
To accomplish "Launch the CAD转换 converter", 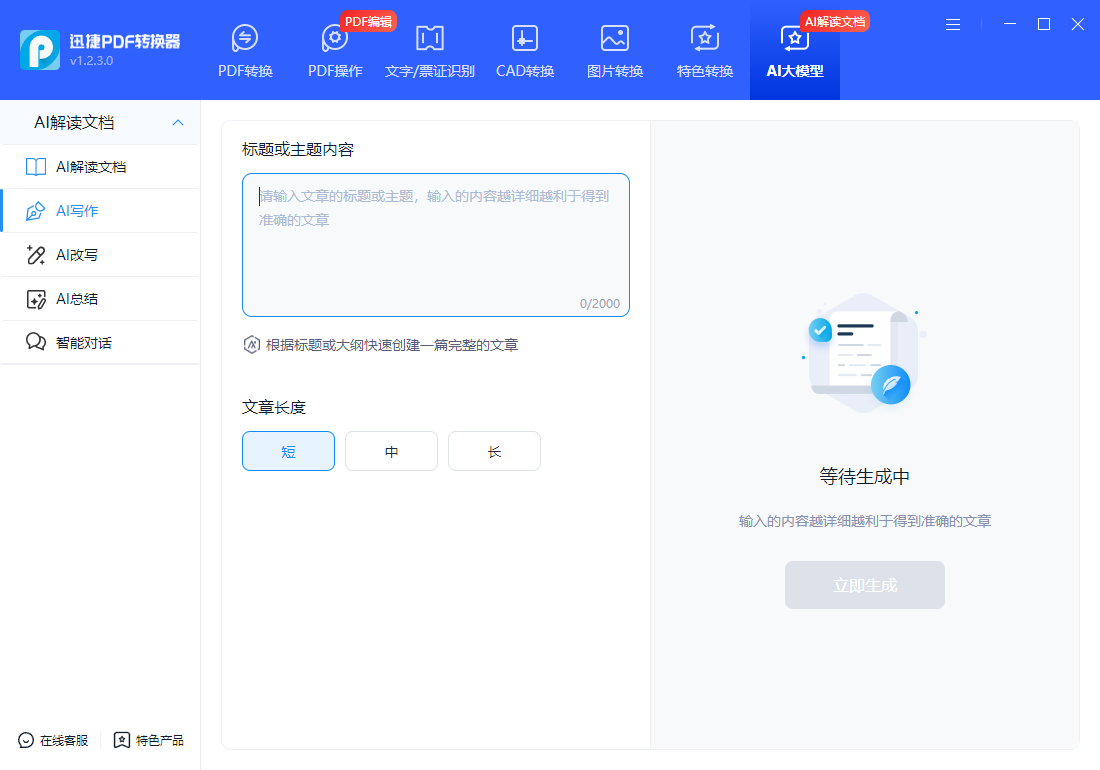I will click(x=524, y=50).
